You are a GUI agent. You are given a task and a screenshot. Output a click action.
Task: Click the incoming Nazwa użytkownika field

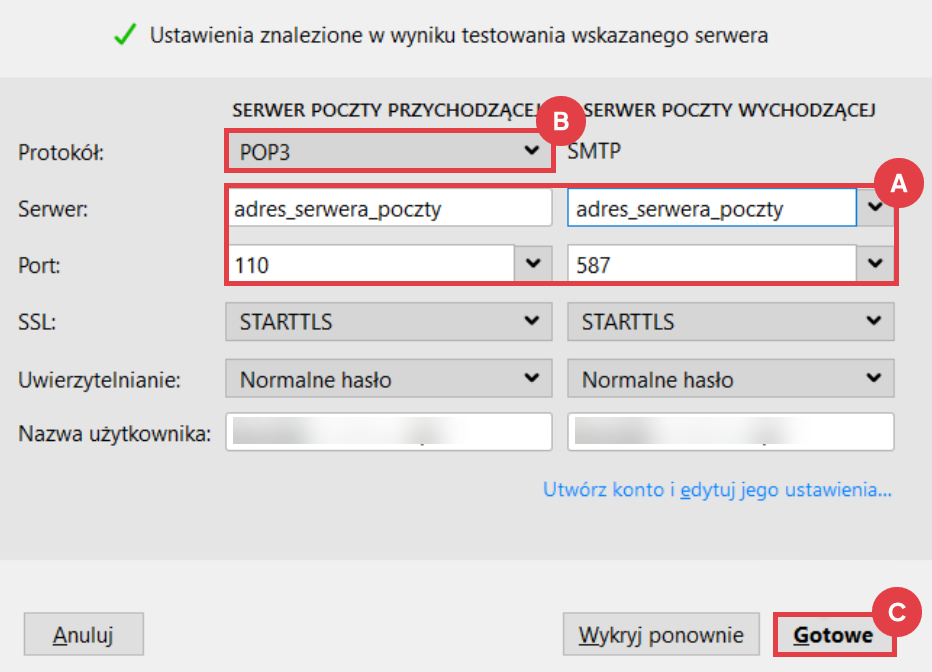click(389, 433)
